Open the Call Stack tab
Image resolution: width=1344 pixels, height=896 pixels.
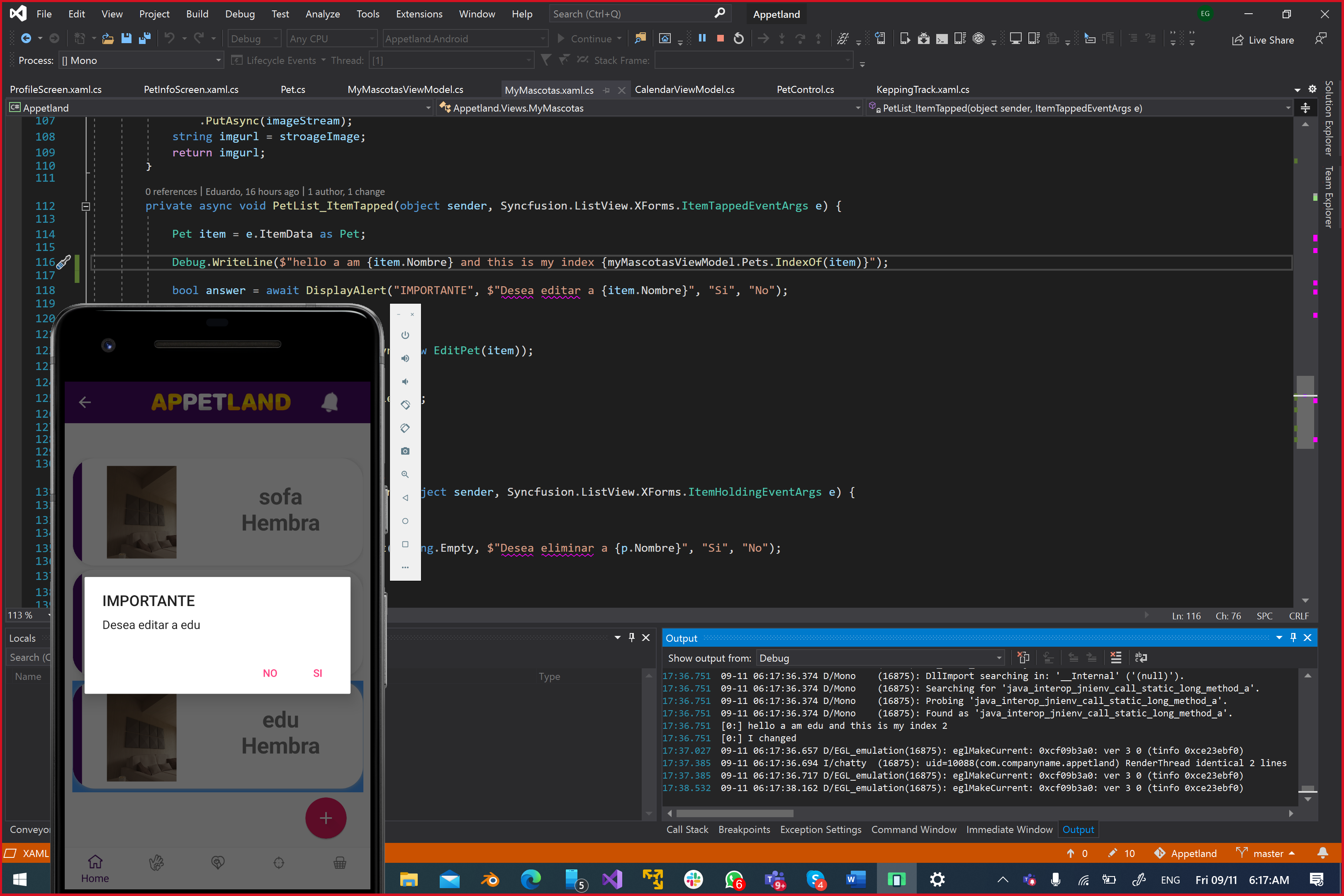tap(687, 829)
